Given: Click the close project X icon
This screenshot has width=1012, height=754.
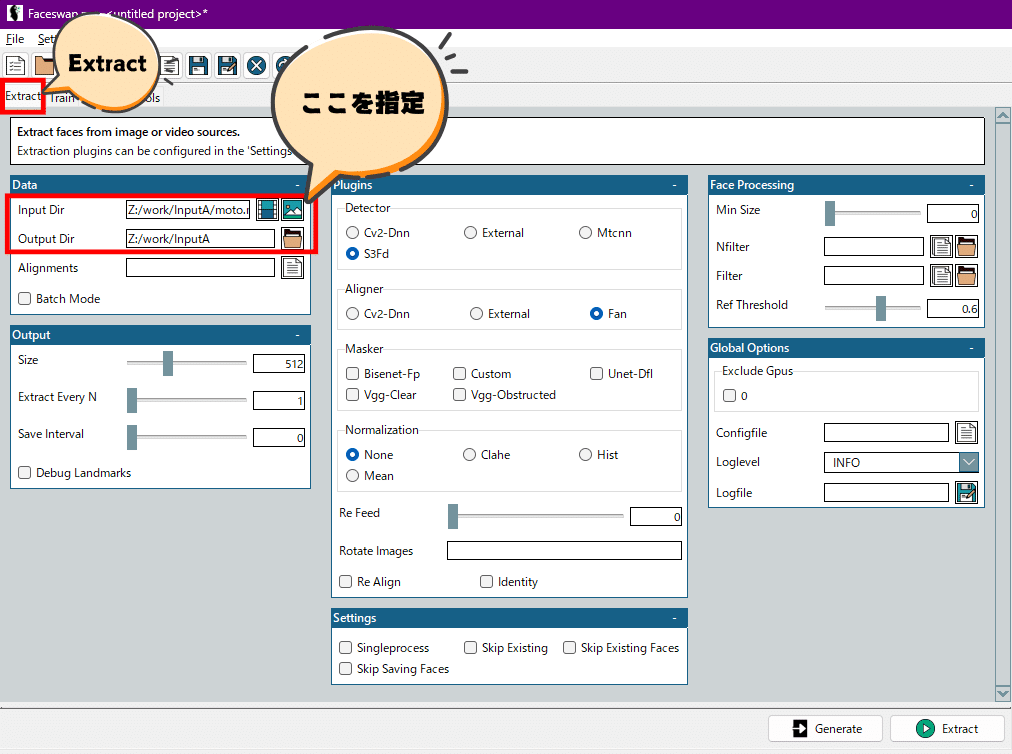Looking at the screenshot, I should (256, 65).
